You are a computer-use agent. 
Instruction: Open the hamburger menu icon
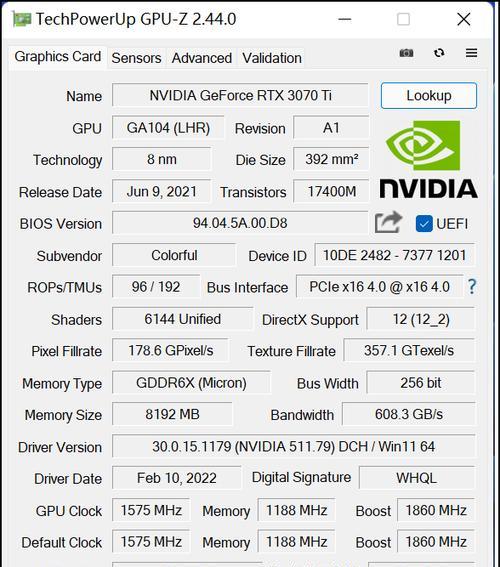pos(471,53)
